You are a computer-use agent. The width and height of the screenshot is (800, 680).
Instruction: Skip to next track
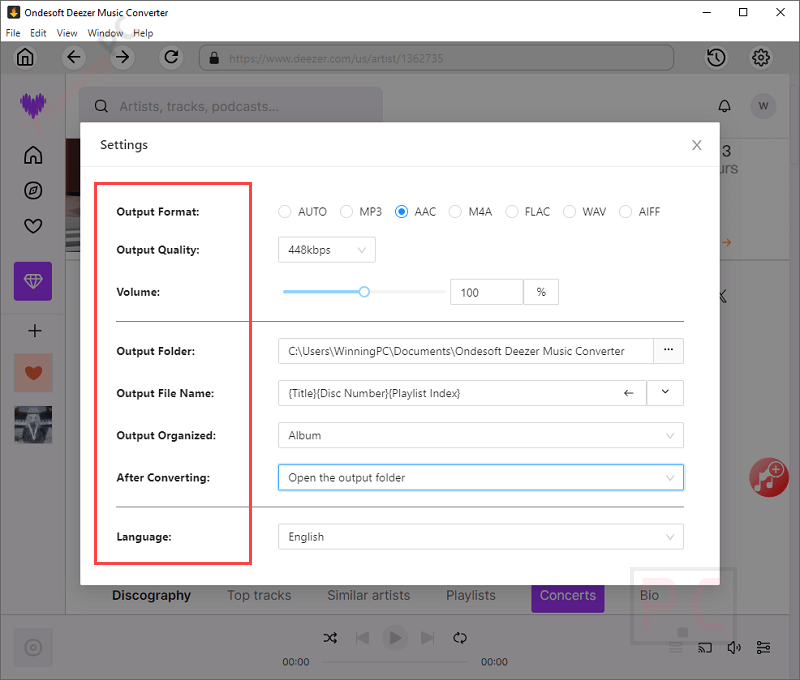tap(428, 638)
